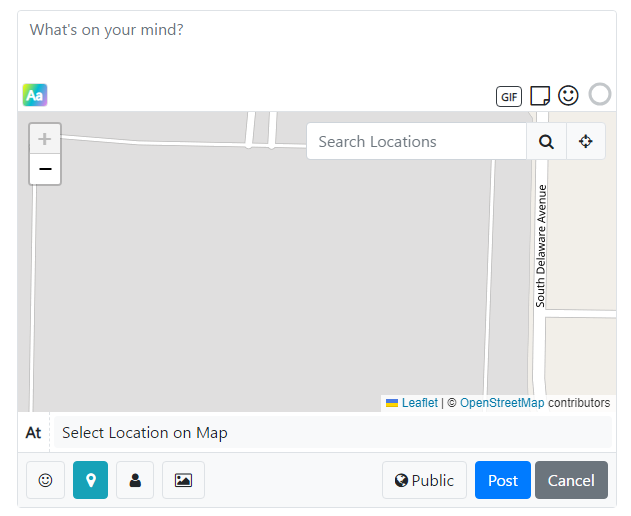
Task: Locate me with the crosshair icon
Action: click(x=586, y=141)
